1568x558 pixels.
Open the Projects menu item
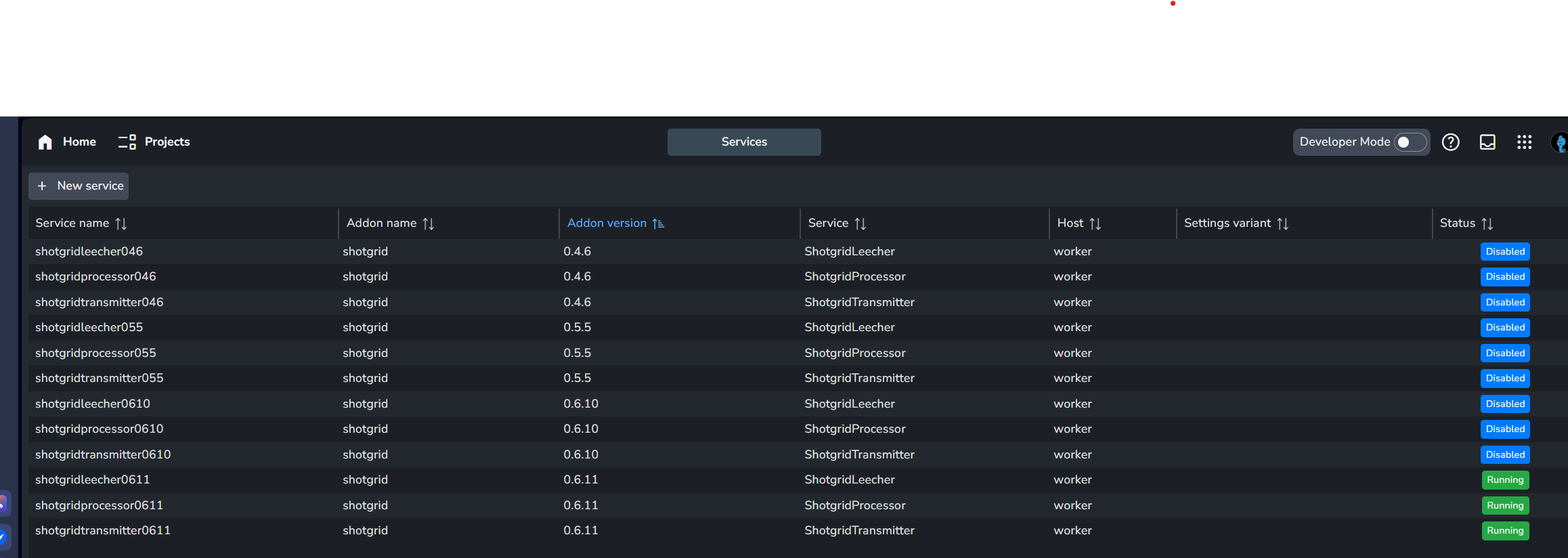tap(167, 142)
